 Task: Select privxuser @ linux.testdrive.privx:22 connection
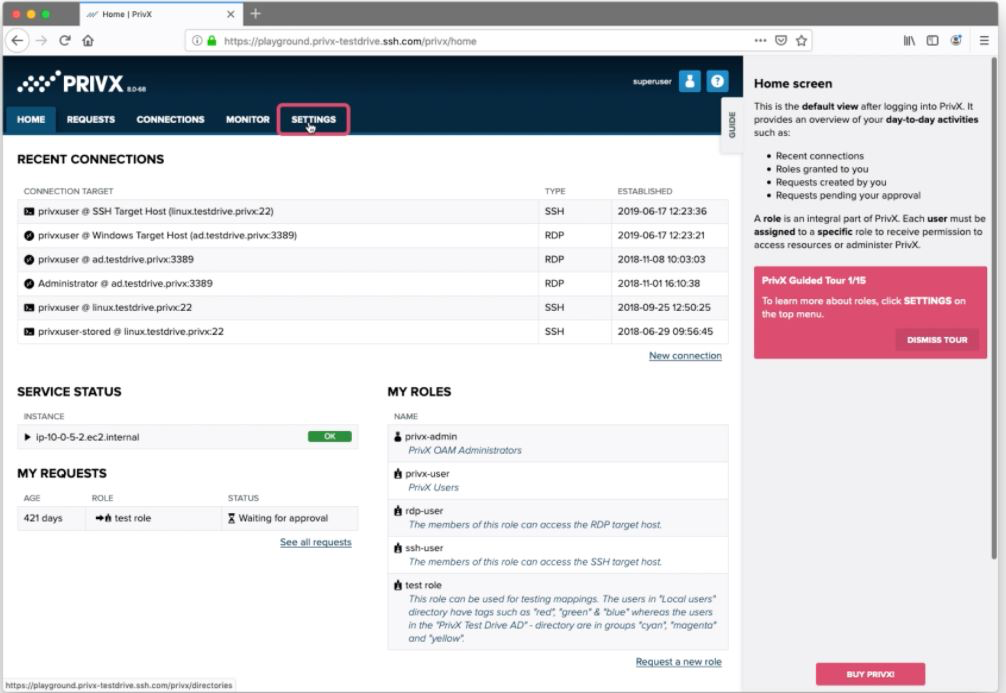pyautogui.click(x=115, y=307)
